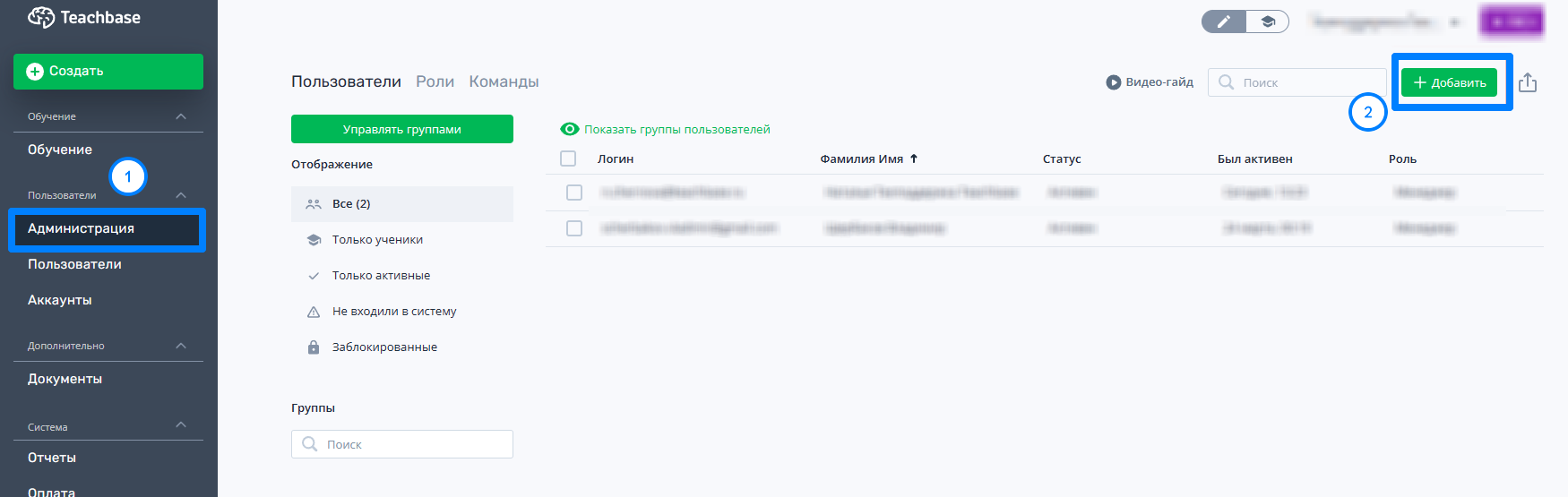Click the Управлять группами button
The height and width of the screenshot is (497, 1568).
(x=402, y=129)
